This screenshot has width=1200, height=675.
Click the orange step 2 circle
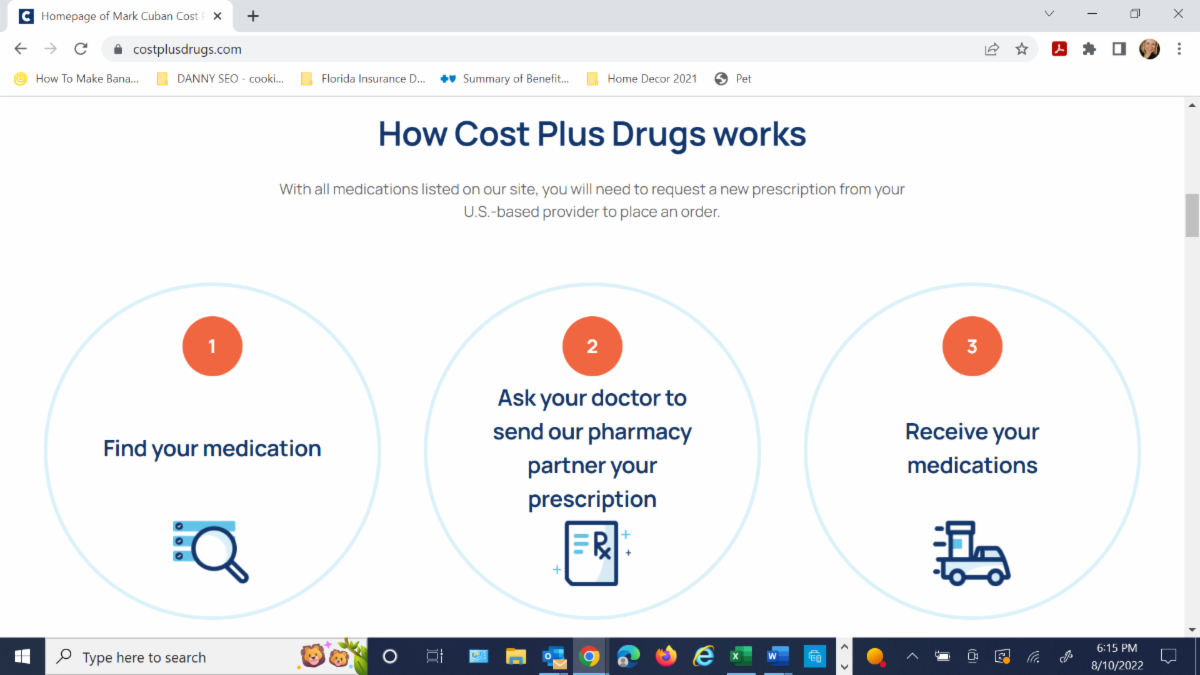tap(592, 346)
